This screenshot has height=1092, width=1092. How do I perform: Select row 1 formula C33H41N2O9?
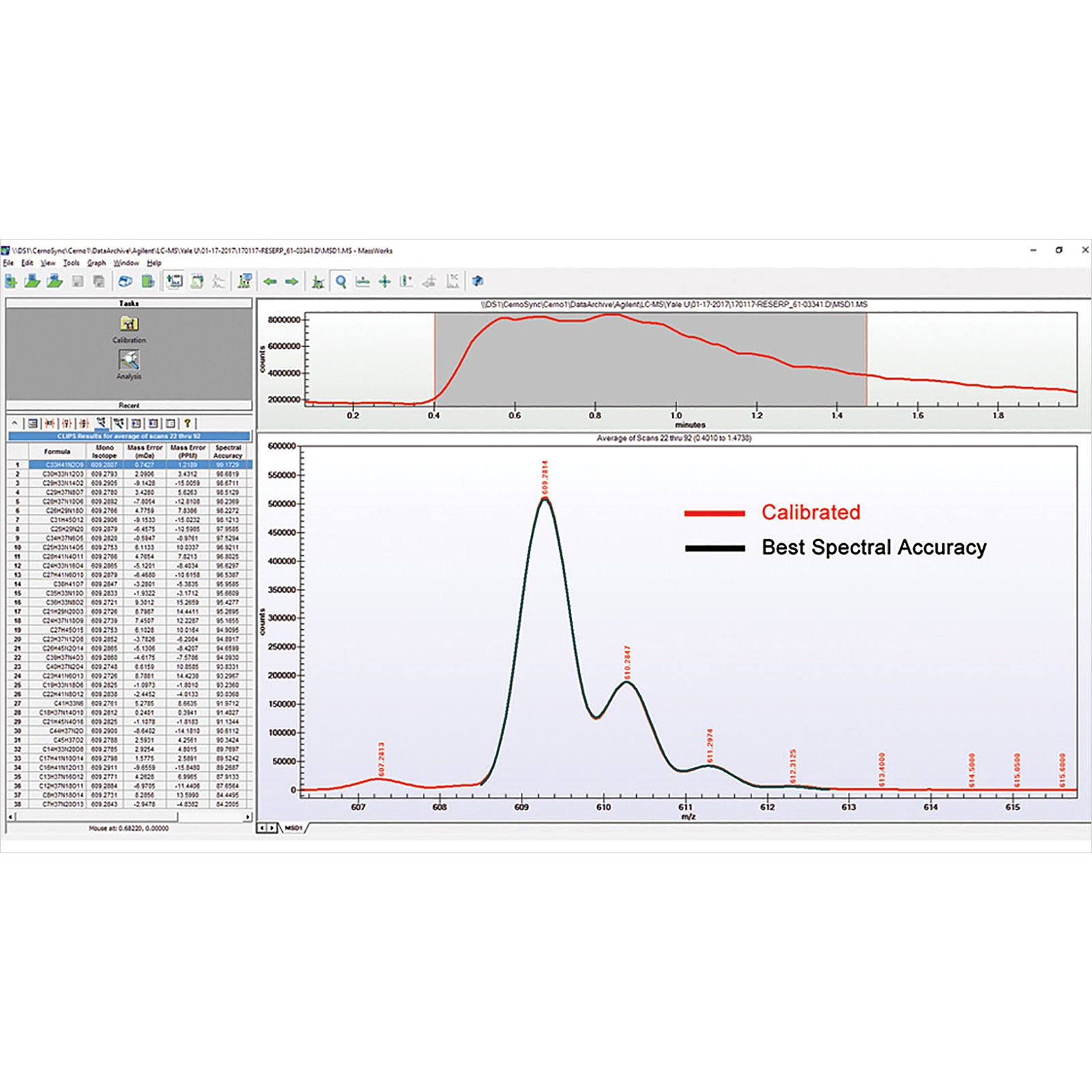tap(57, 465)
